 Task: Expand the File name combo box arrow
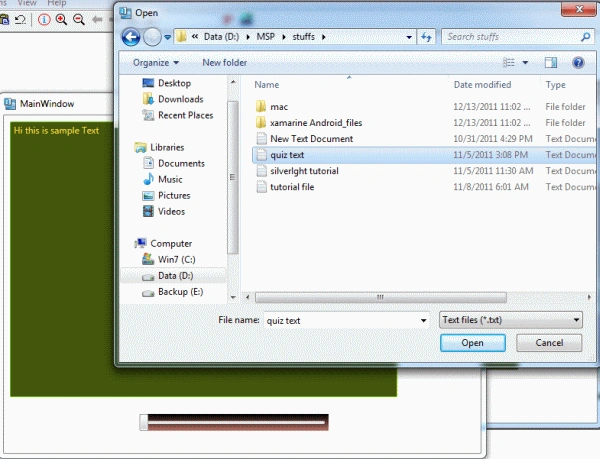(423, 321)
